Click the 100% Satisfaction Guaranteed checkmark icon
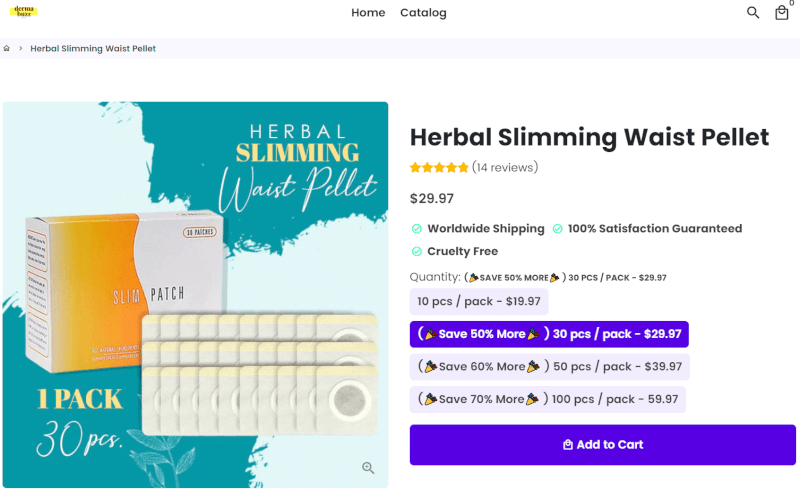The image size is (800, 491). point(558,229)
